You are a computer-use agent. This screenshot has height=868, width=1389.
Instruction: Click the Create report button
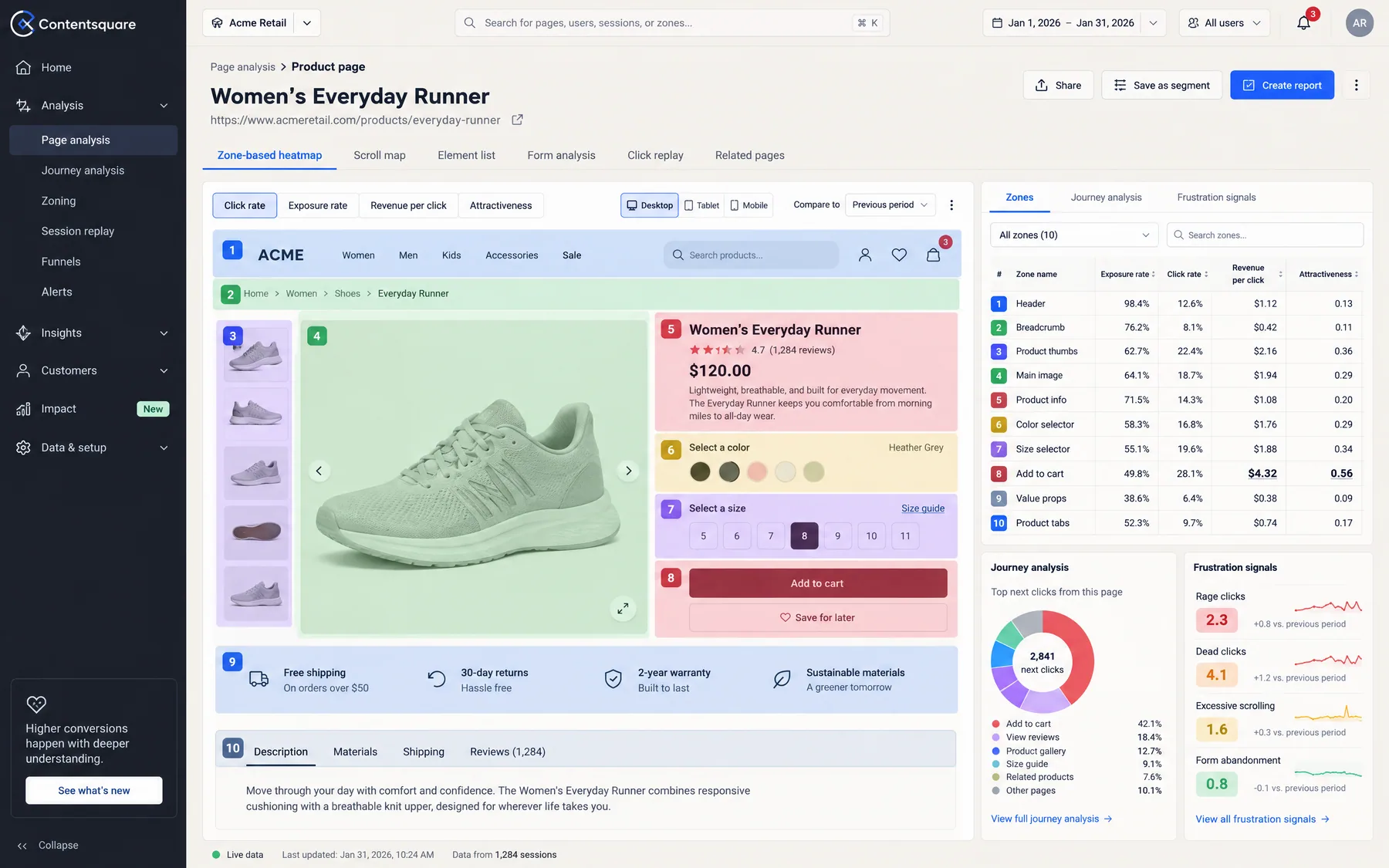1282,85
